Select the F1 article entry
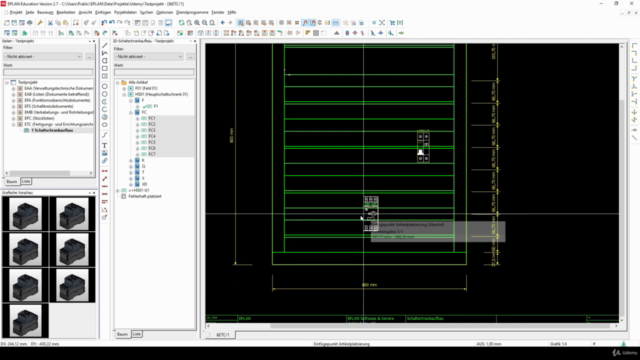Screen dimensions: 640x360 (156, 106)
